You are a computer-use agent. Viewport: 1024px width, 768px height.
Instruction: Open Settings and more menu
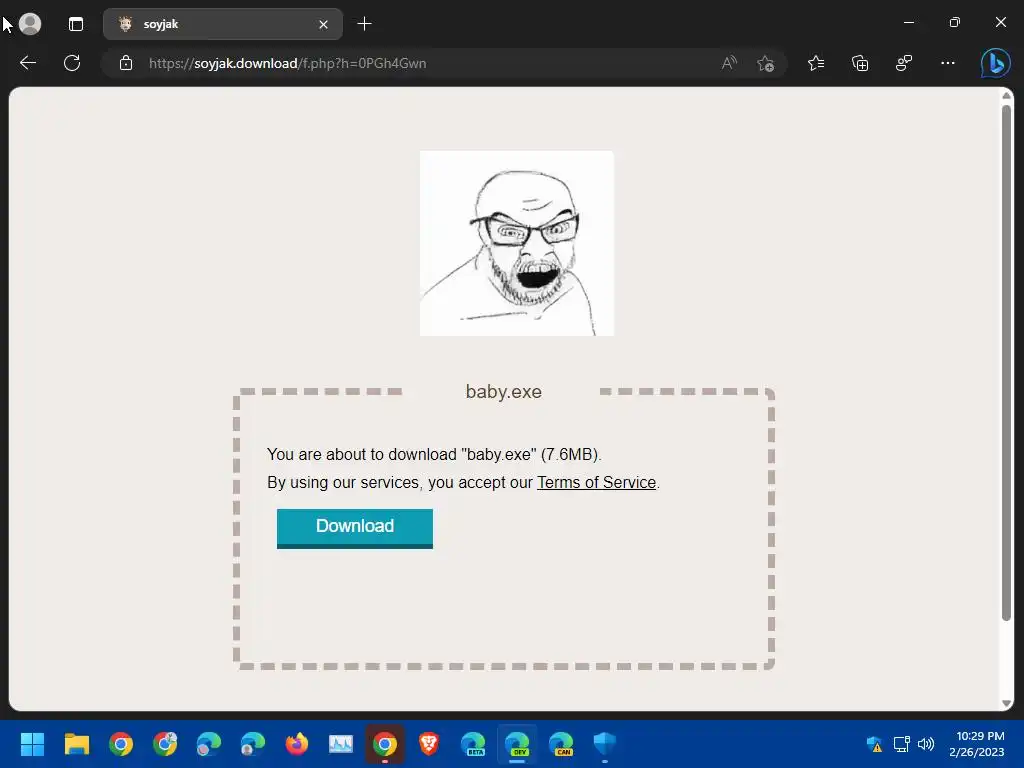click(948, 63)
